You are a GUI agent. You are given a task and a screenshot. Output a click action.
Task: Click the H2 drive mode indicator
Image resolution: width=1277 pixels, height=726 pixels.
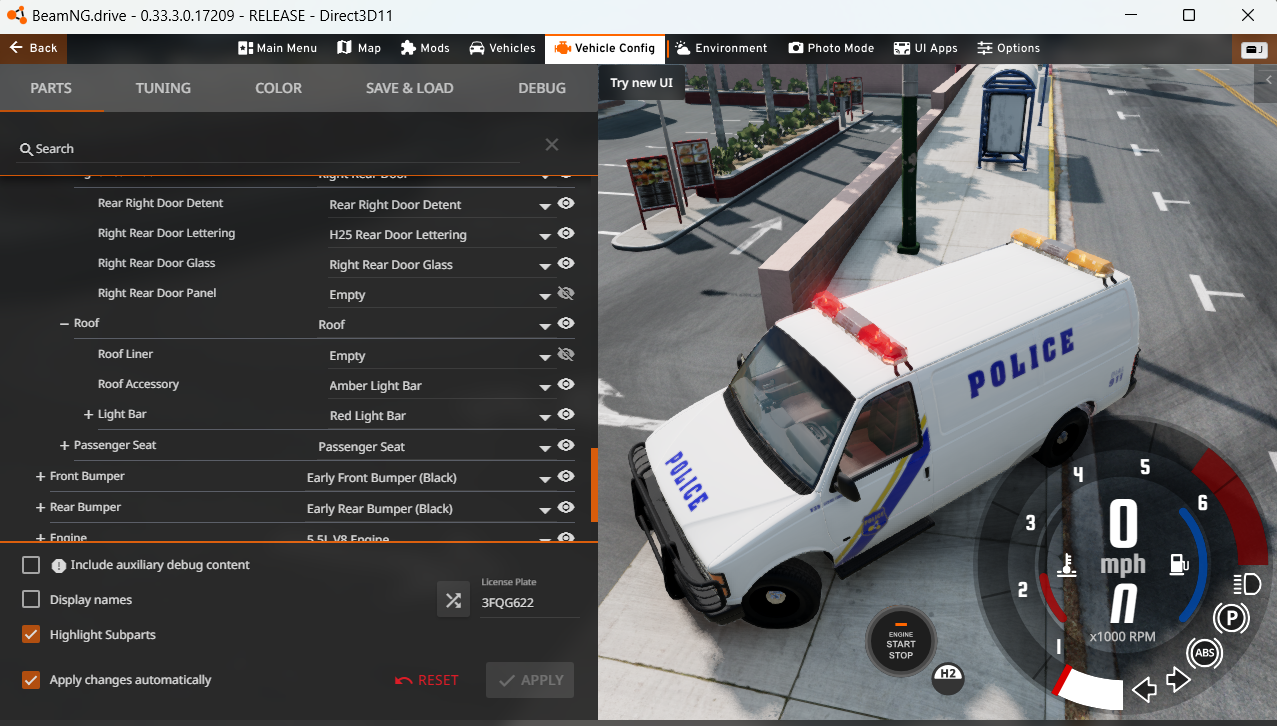(949, 678)
